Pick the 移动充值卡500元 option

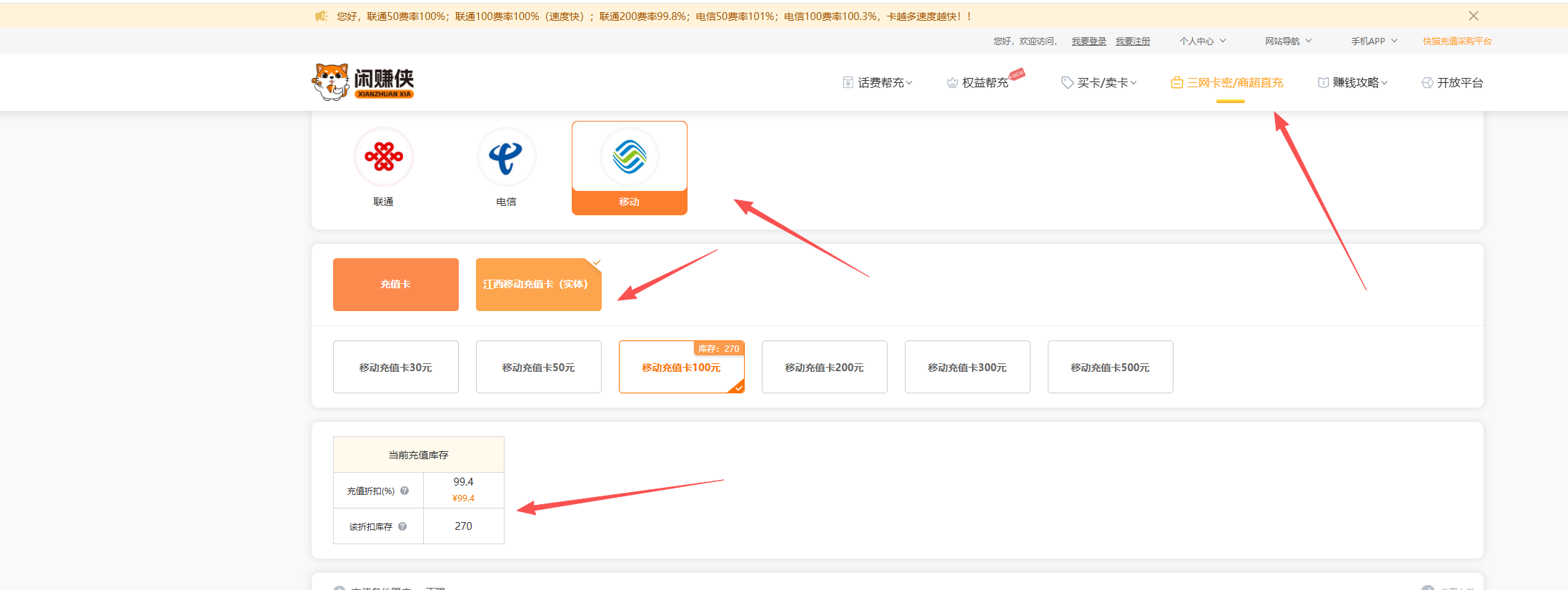coord(1111,367)
